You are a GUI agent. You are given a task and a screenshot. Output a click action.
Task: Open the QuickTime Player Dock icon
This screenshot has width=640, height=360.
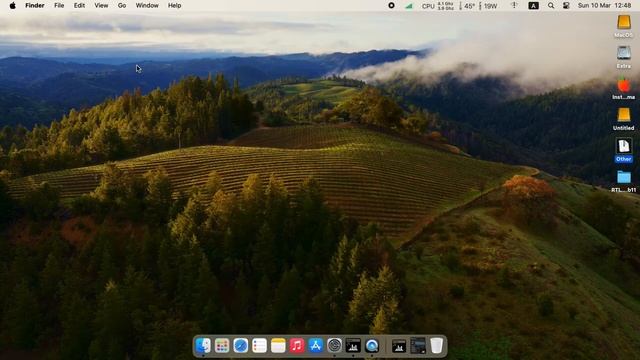pos(372,346)
